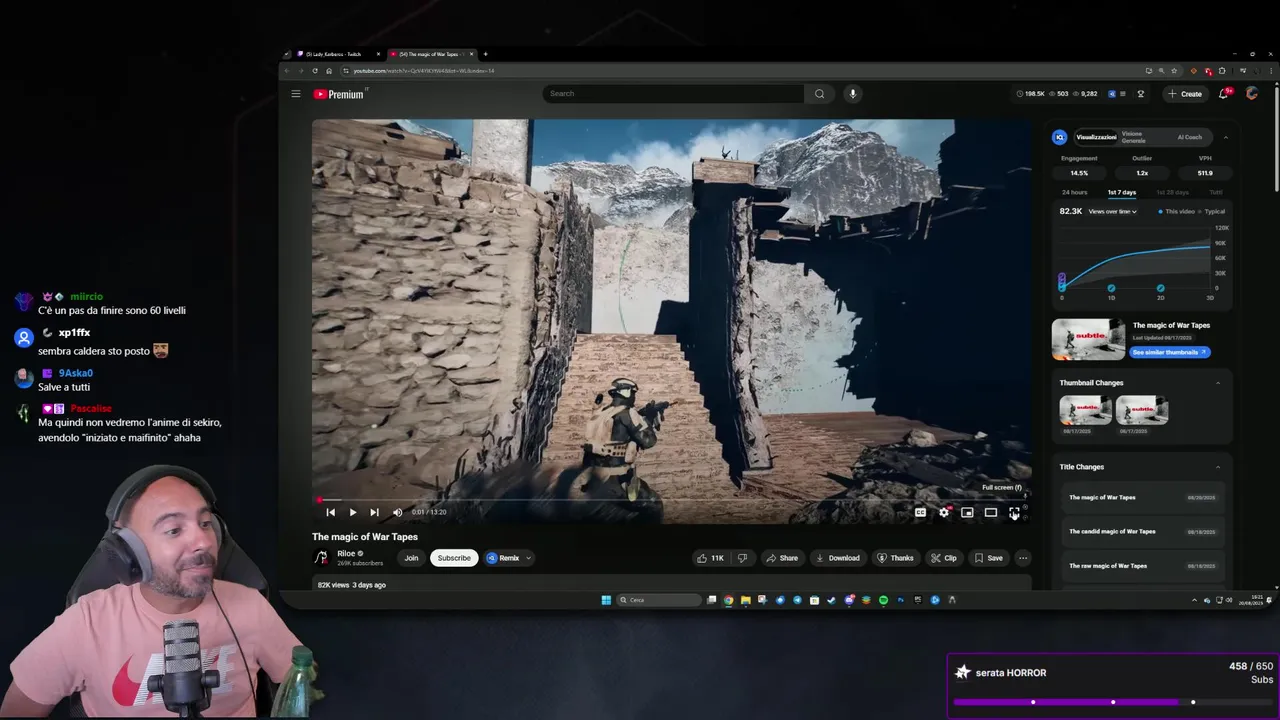Image resolution: width=1280 pixels, height=720 pixels.
Task: Toggle the Typical legend item
Action: tap(1212, 211)
